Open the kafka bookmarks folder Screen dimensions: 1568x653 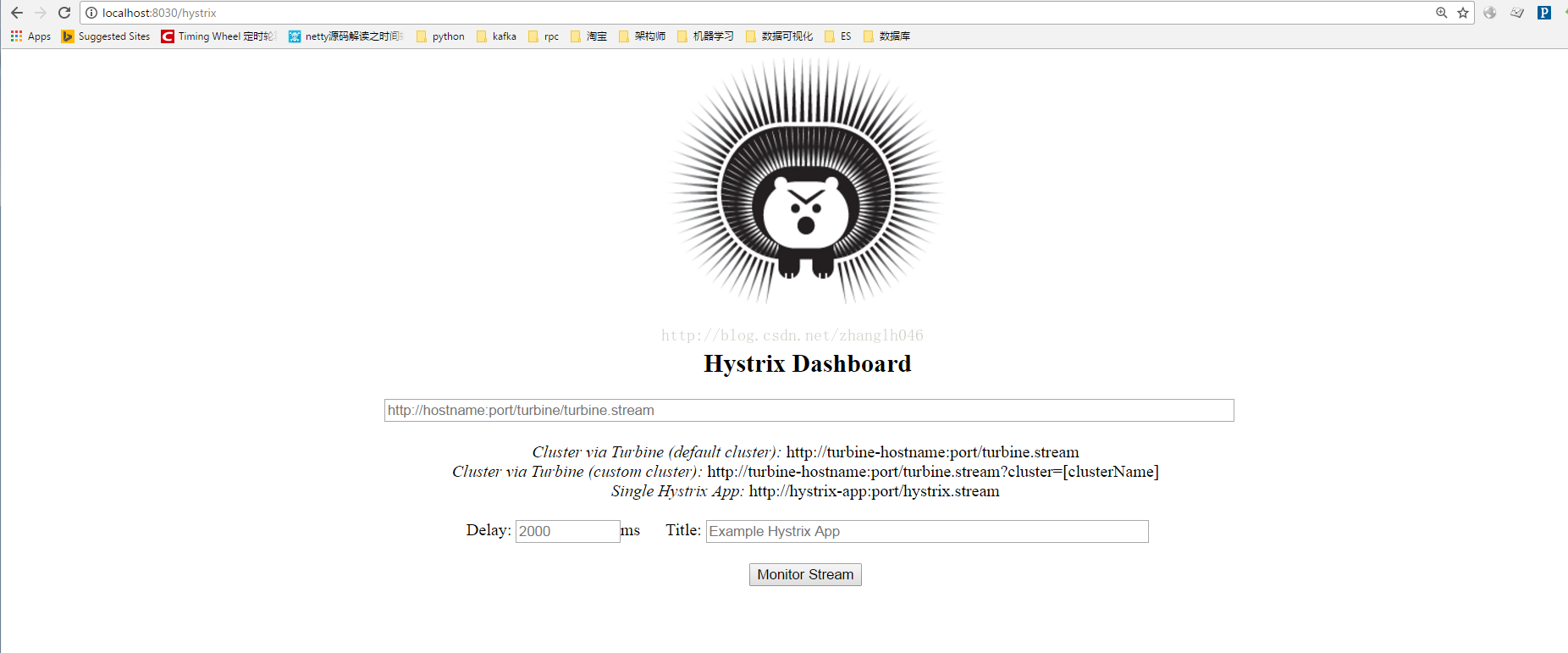pyautogui.click(x=496, y=36)
